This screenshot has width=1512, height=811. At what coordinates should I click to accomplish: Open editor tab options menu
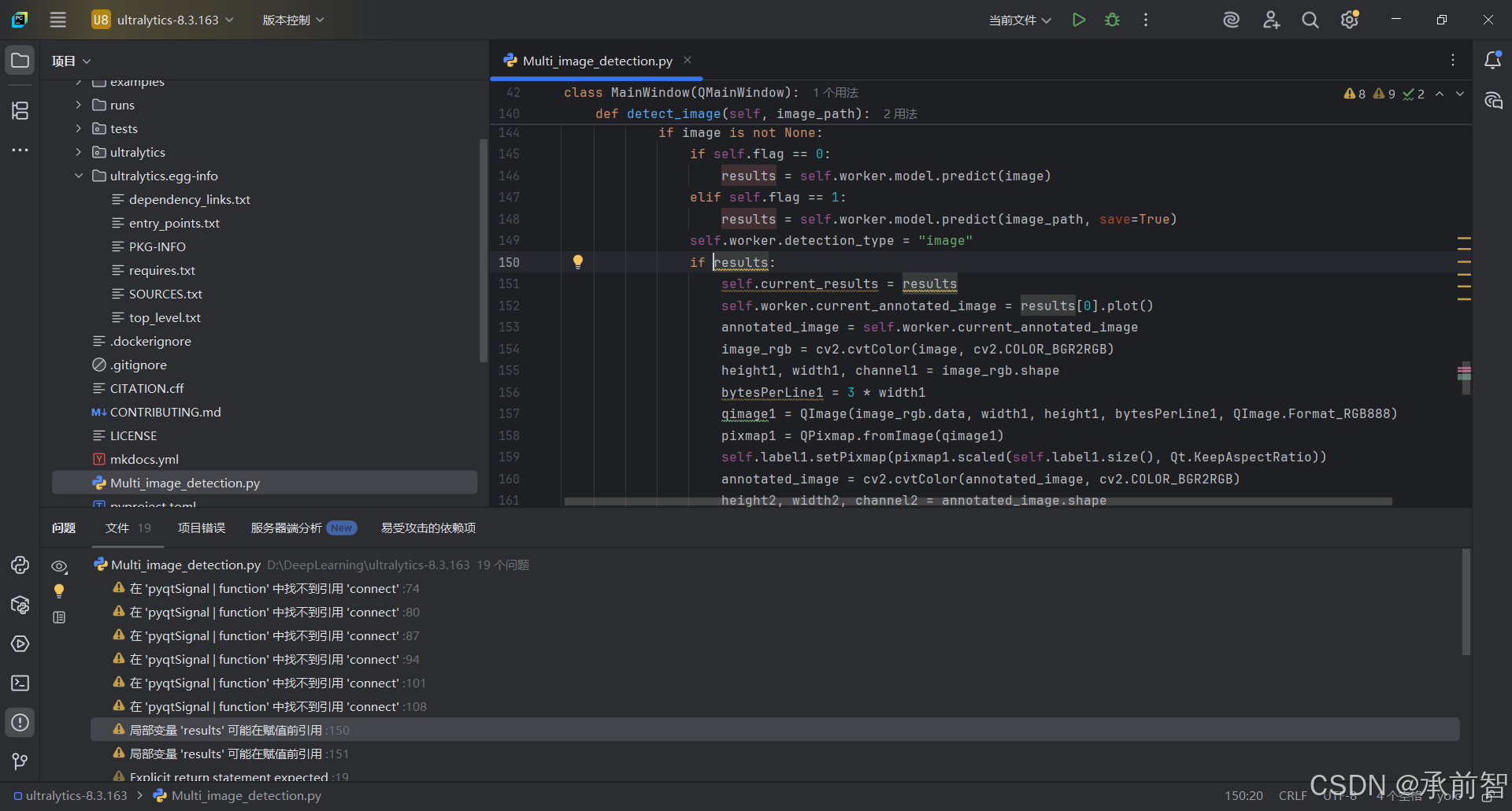coord(1453,60)
